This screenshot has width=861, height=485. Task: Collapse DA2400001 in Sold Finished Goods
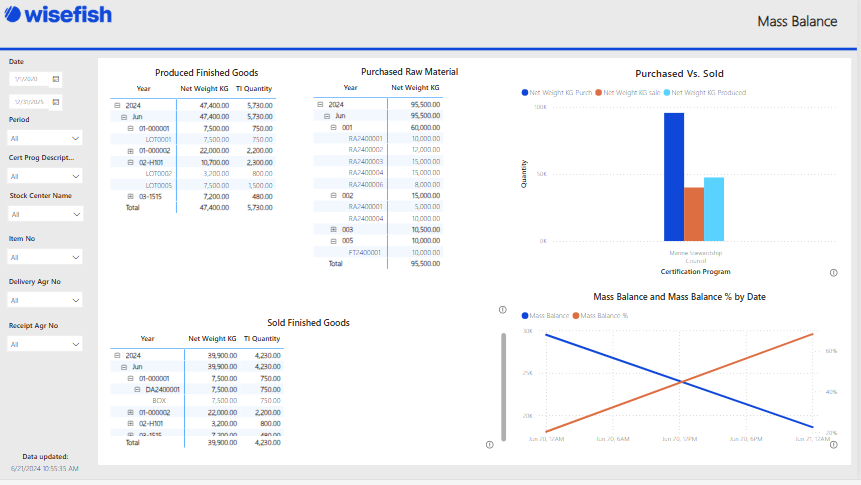136,389
